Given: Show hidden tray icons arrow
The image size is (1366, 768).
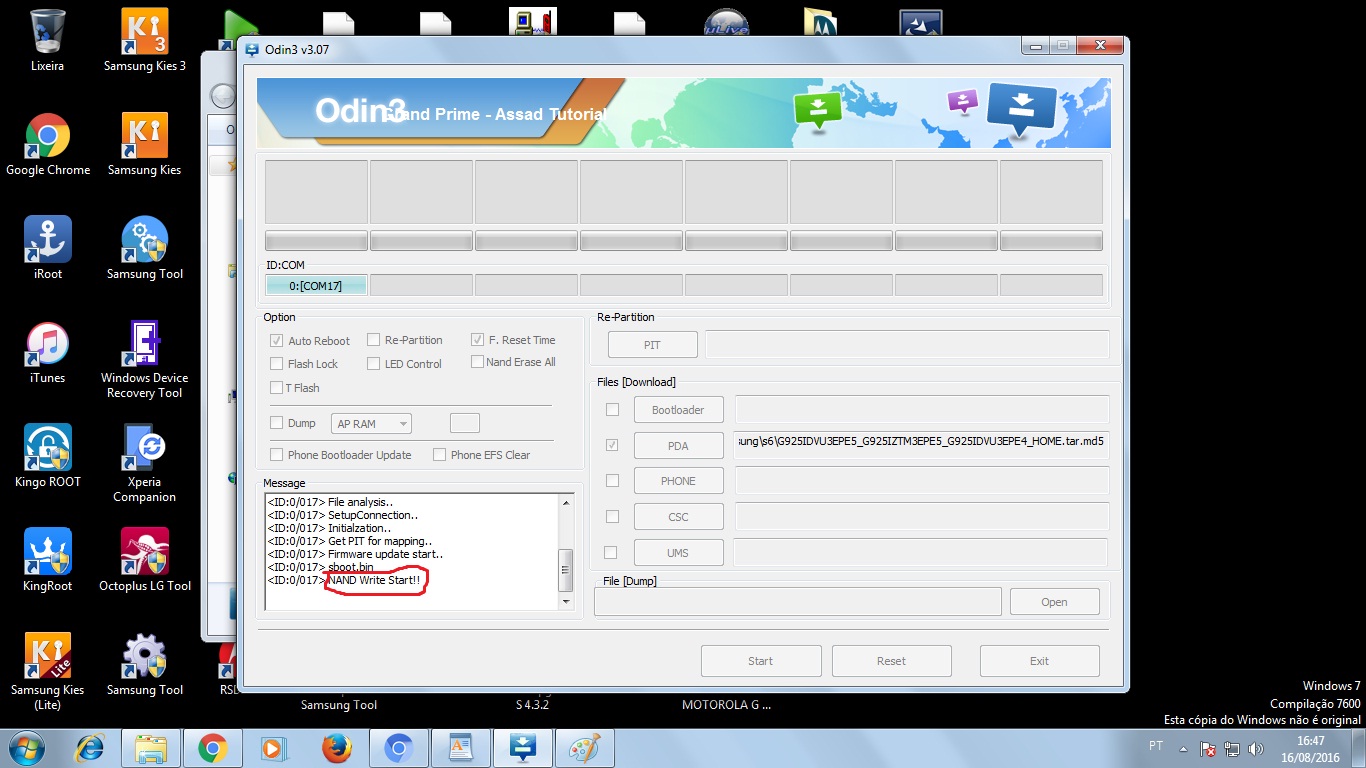Looking at the screenshot, I should point(1184,748).
